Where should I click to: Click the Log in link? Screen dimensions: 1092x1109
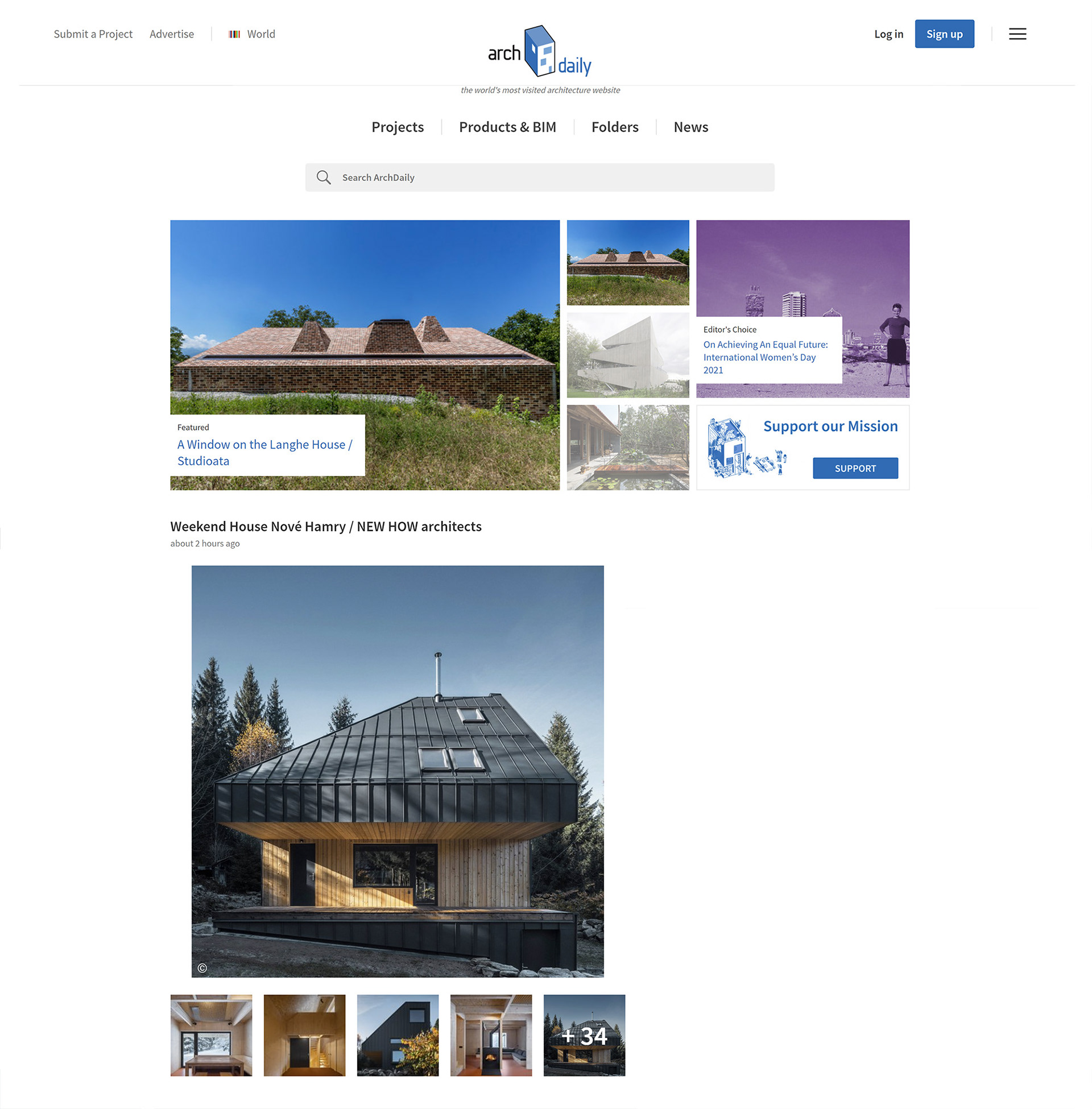tap(888, 34)
